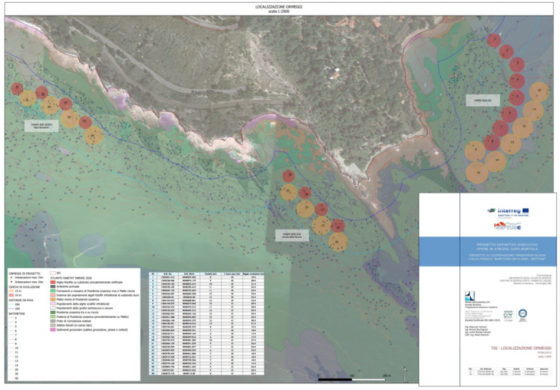Click the mooring coordinates table header row
The width and height of the screenshot is (560, 390).
[206, 274]
